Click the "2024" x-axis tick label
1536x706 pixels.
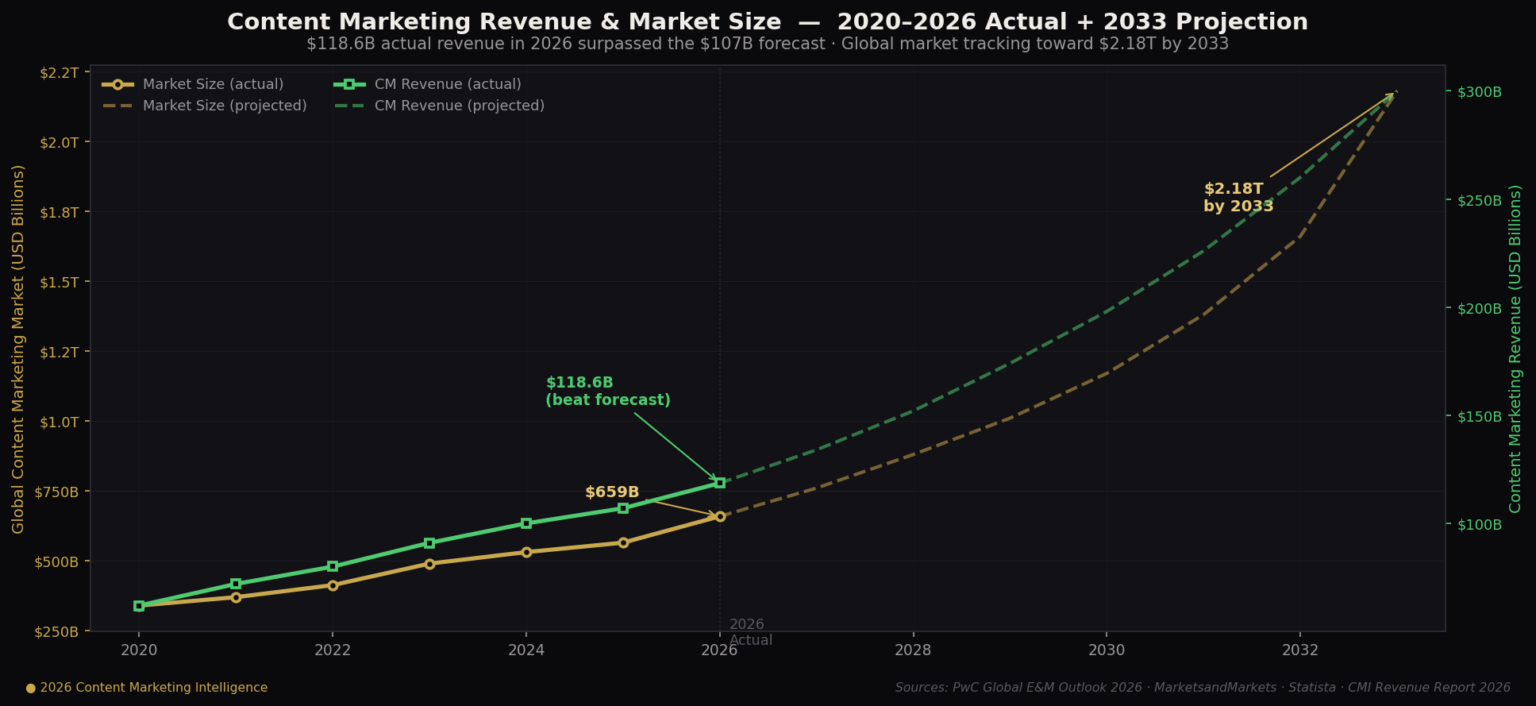coord(526,650)
